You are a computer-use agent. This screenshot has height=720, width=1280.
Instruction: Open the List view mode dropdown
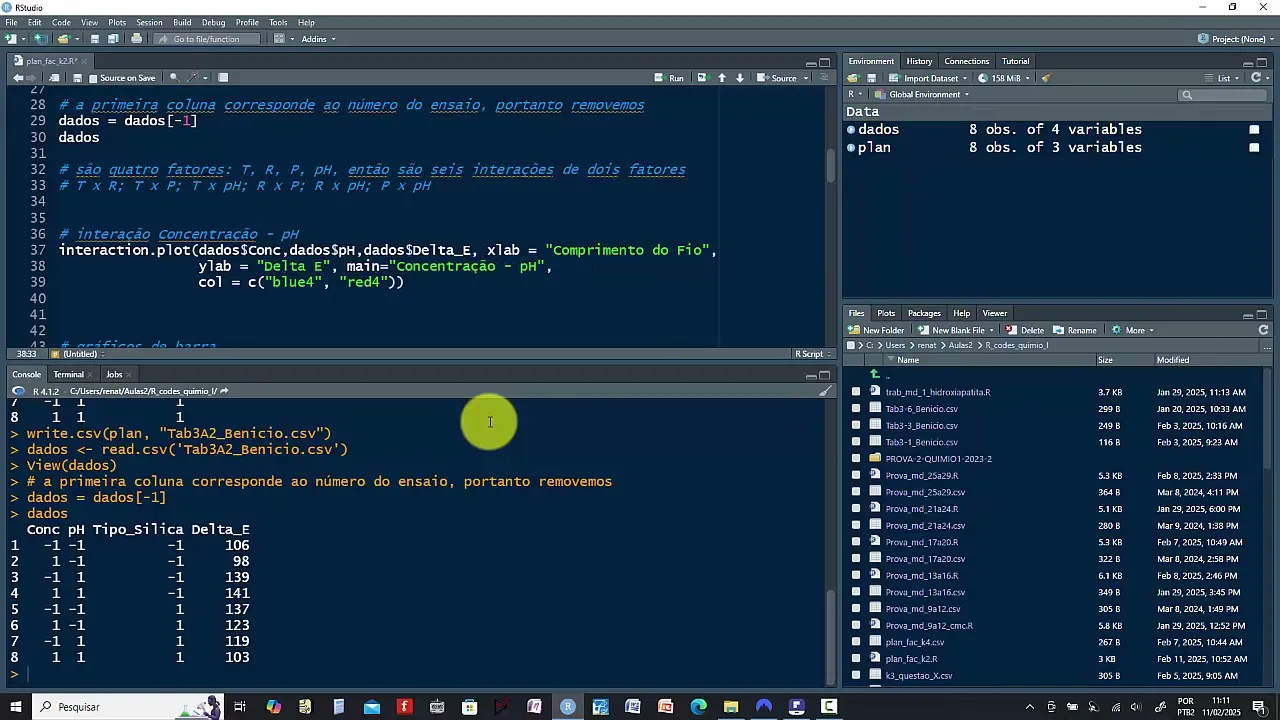(1225, 78)
